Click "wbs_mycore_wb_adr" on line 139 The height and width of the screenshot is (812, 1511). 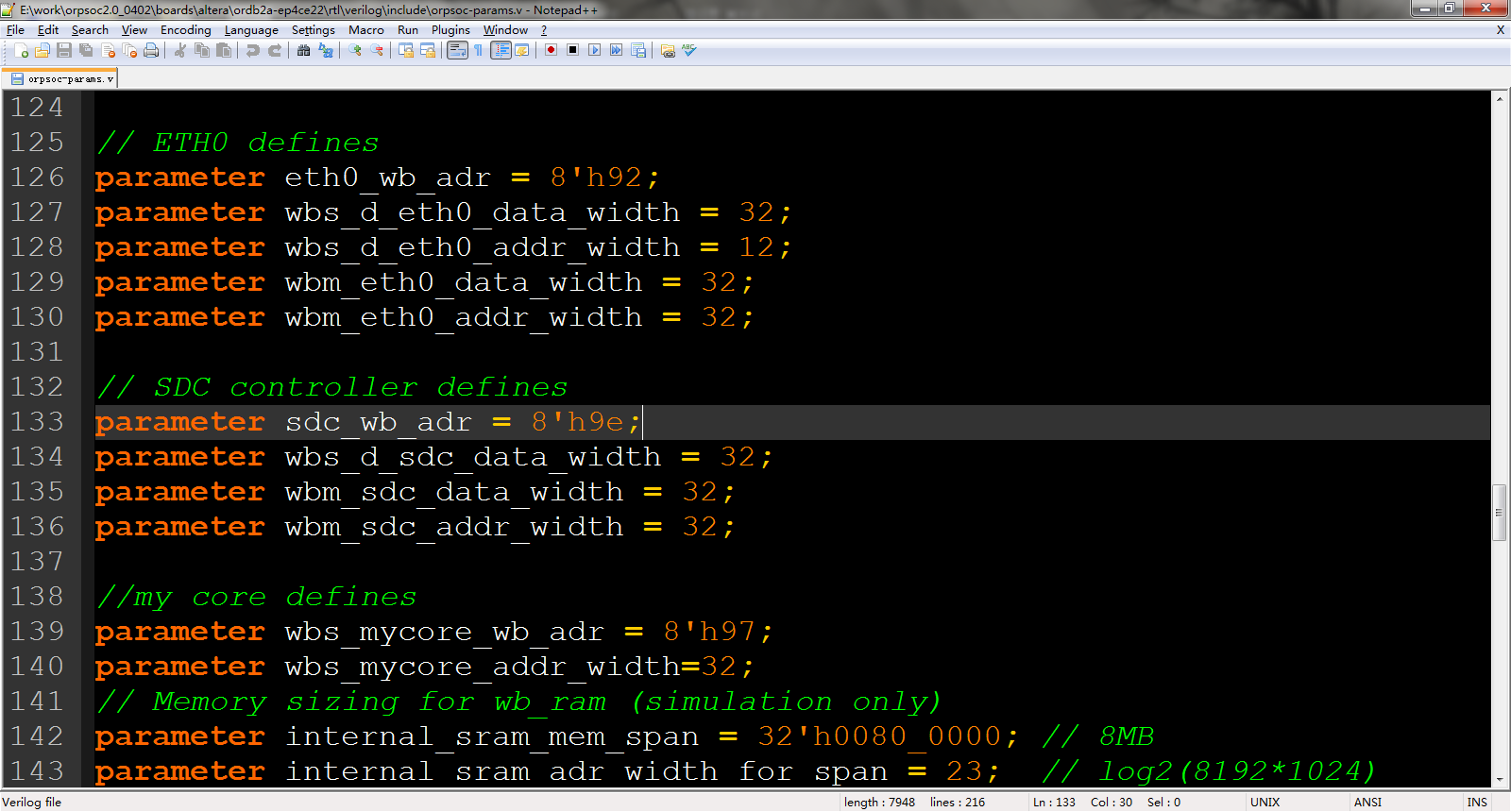(x=444, y=632)
